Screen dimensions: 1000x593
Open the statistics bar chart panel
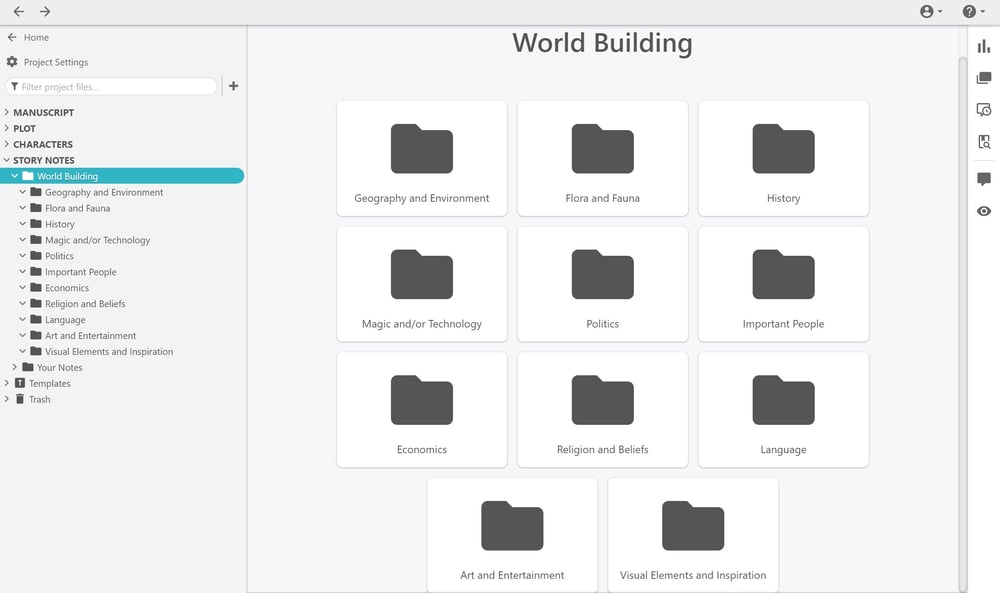point(984,46)
